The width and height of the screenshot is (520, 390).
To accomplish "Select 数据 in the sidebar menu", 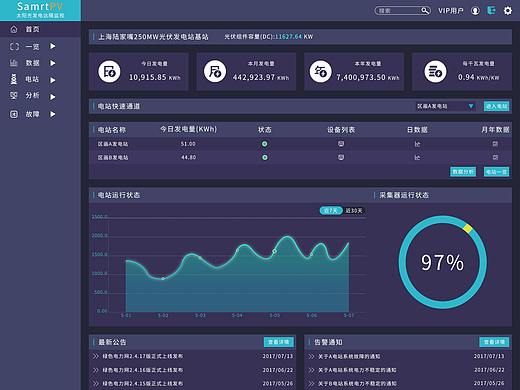I will point(32,63).
